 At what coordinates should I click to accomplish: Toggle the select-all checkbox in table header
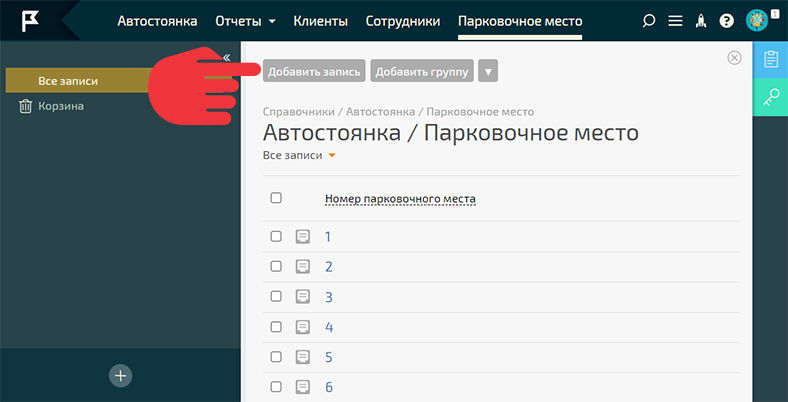click(276, 198)
